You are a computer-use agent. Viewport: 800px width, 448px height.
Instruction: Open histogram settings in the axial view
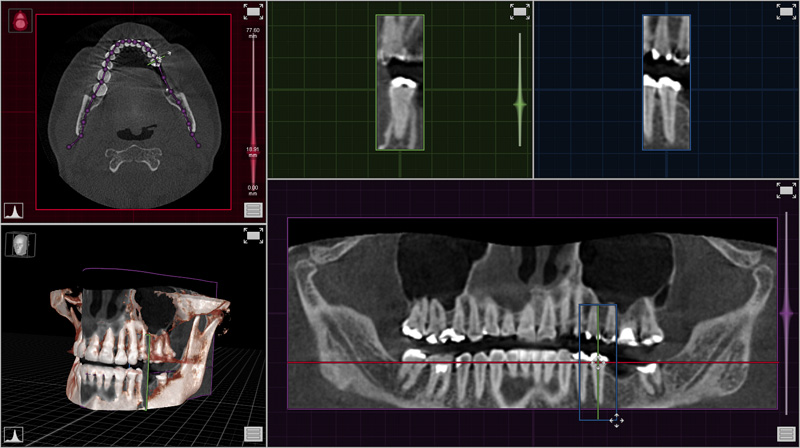tap(14, 210)
